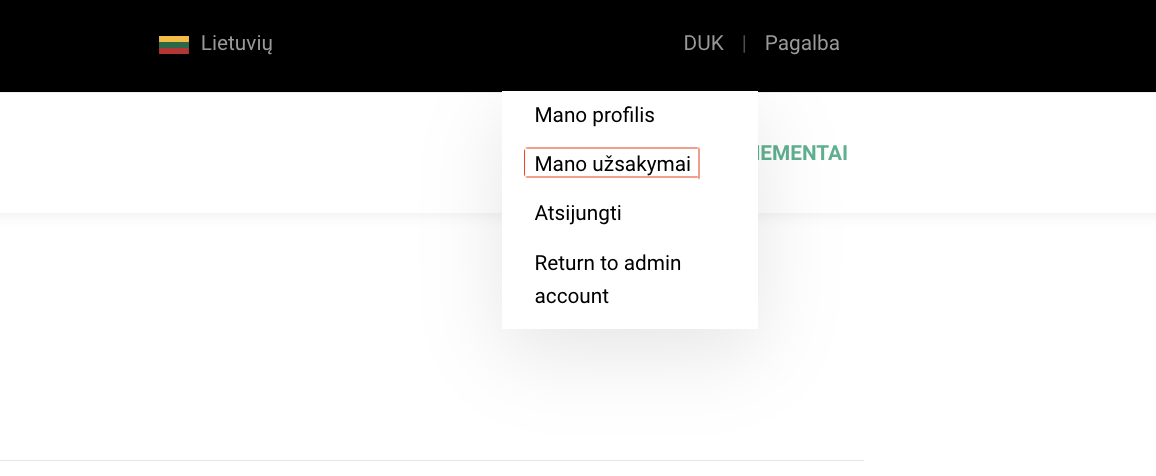The height and width of the screenshot is (476, 1156).
Task: Select Return to admin account
Action: pos(607,279)
